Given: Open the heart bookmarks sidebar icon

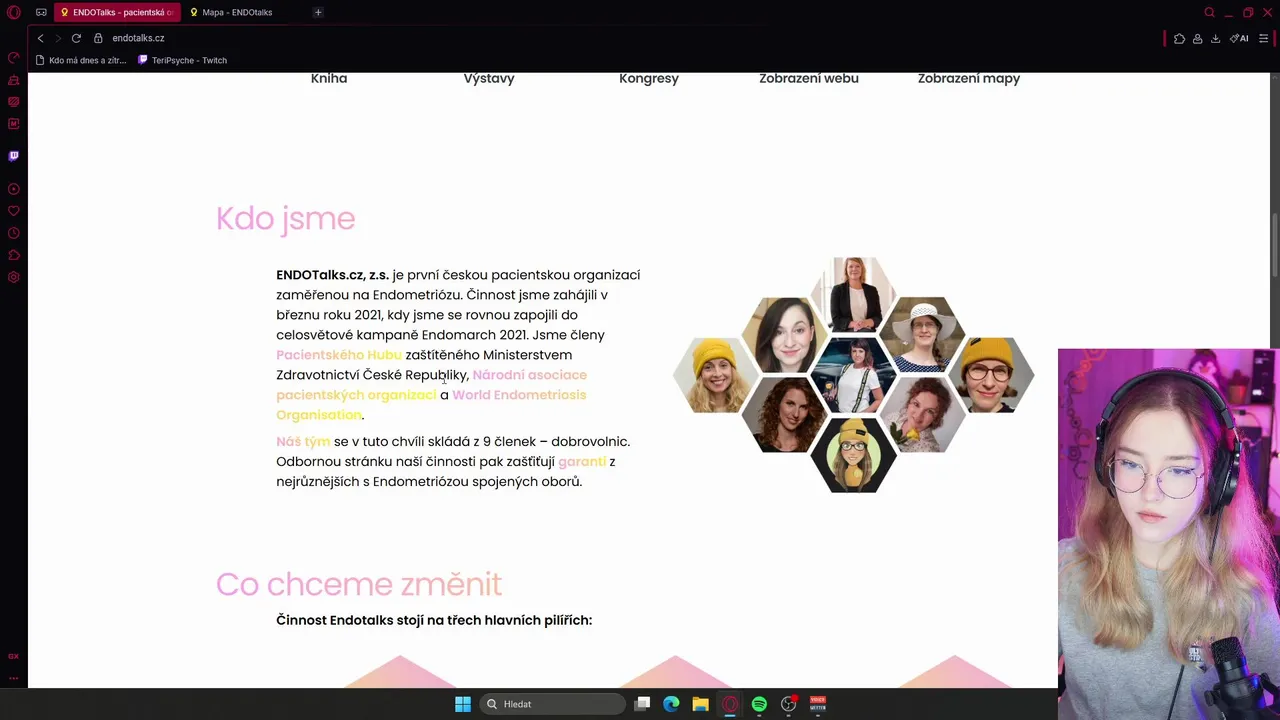Looking at the screenshot, I should tap(14, 211).
